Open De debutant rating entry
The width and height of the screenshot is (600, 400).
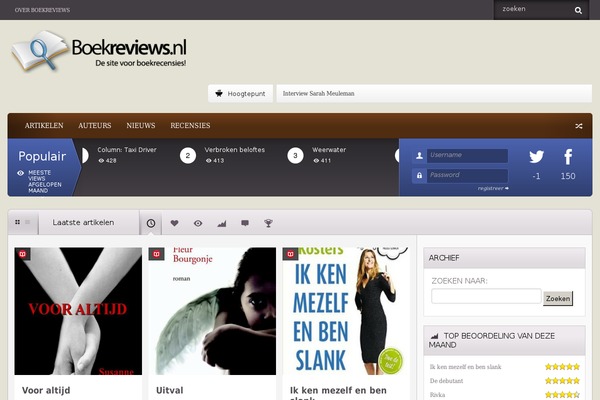[x=446, y=381]
